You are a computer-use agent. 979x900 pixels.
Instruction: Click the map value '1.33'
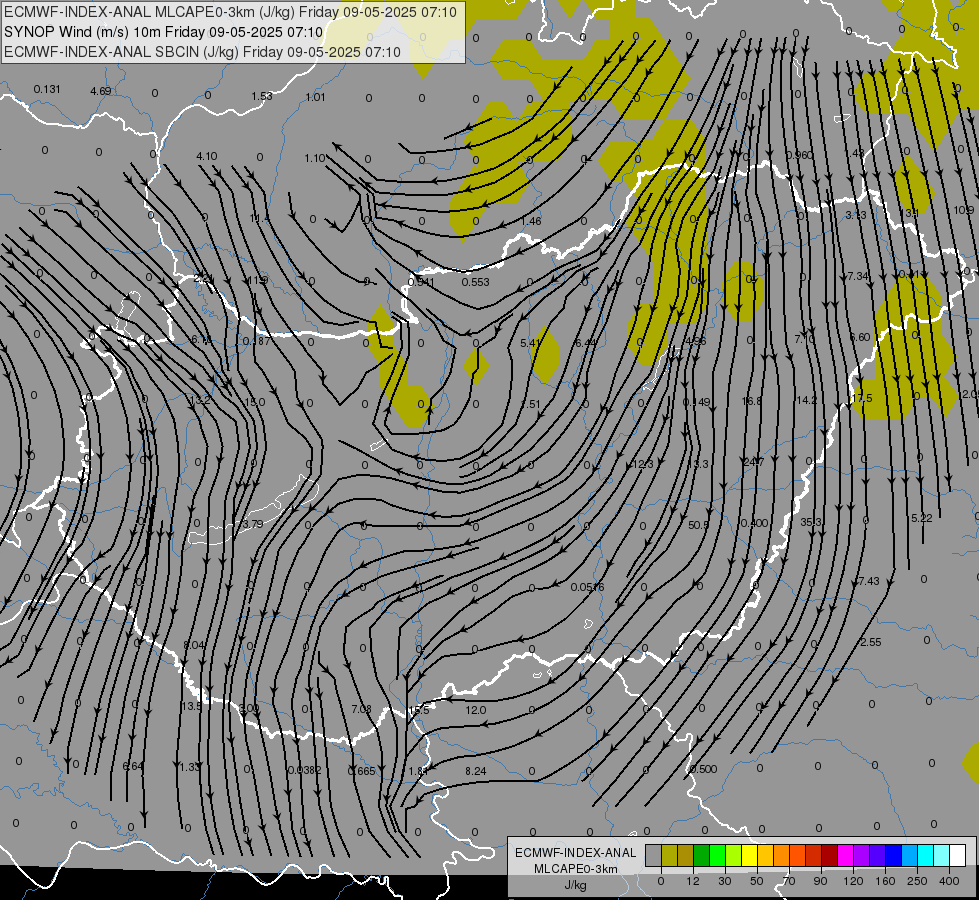189,767
